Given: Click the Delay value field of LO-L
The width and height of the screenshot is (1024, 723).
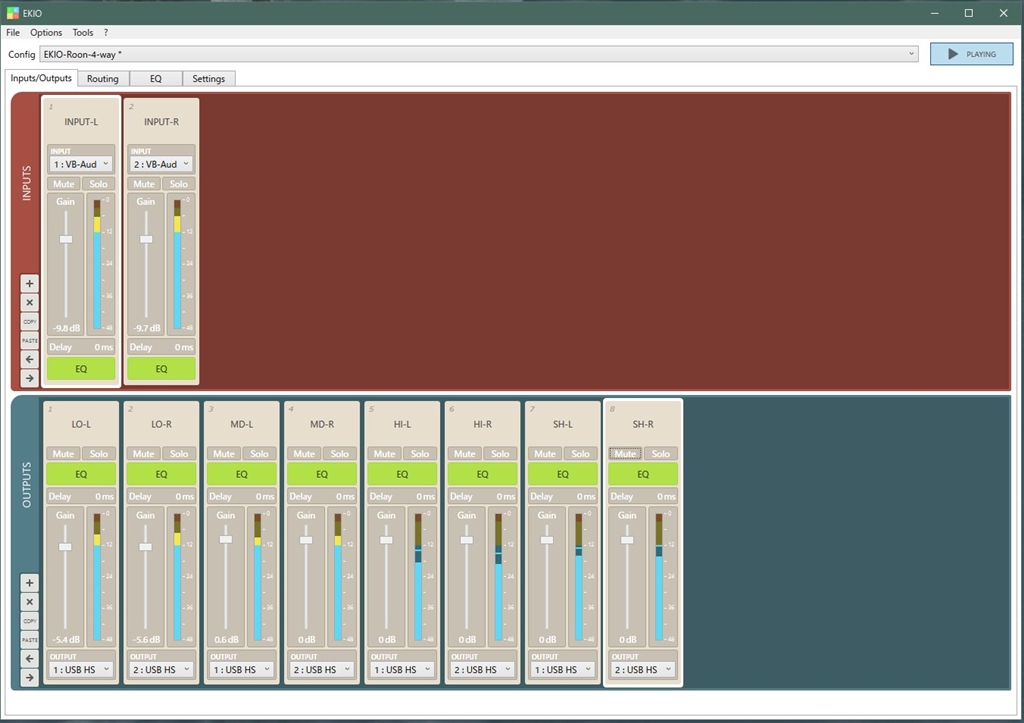Looking at the screenshot, I should [x=104, y=496].
